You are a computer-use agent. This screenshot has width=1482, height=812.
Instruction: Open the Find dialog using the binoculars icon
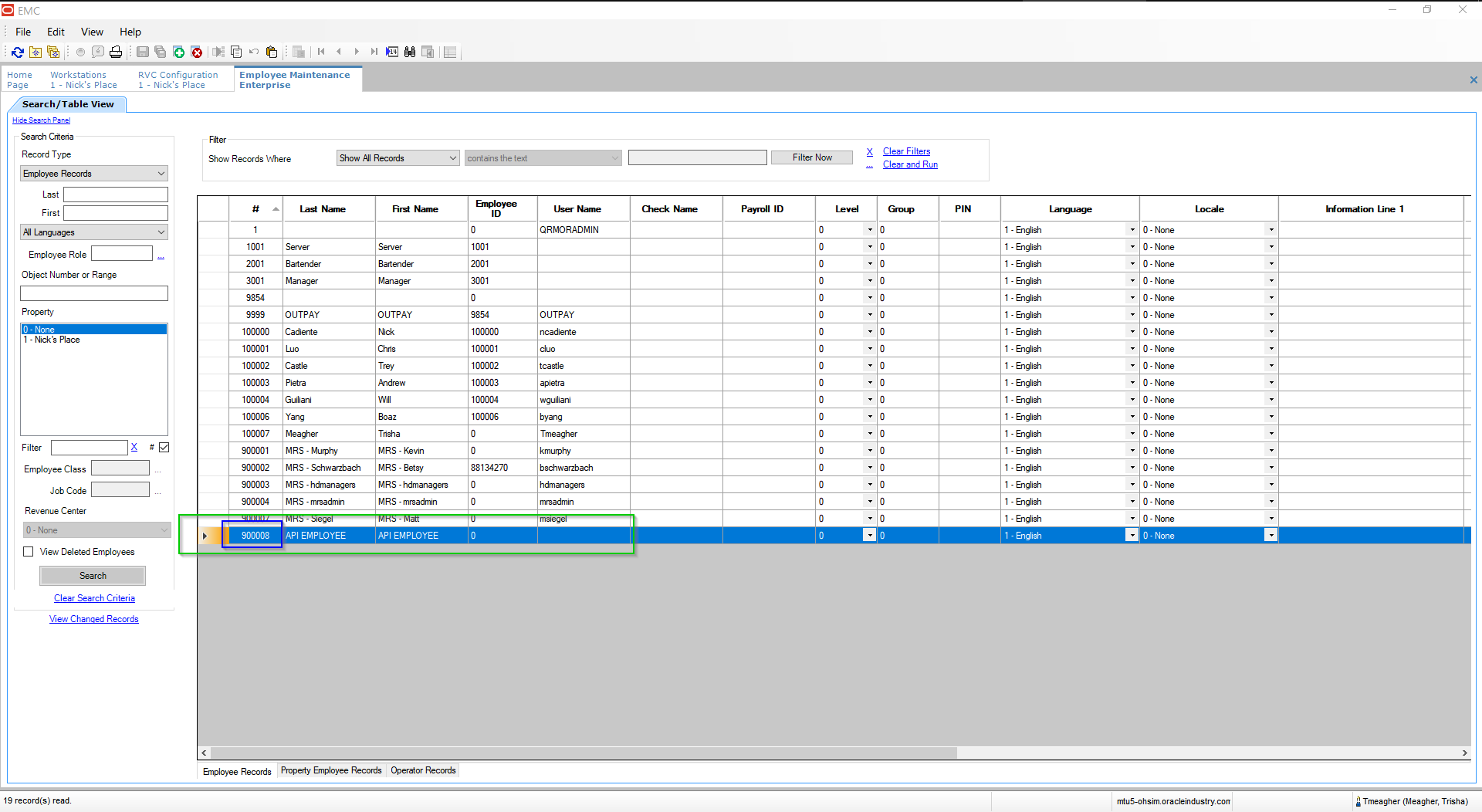click(410, 52)
